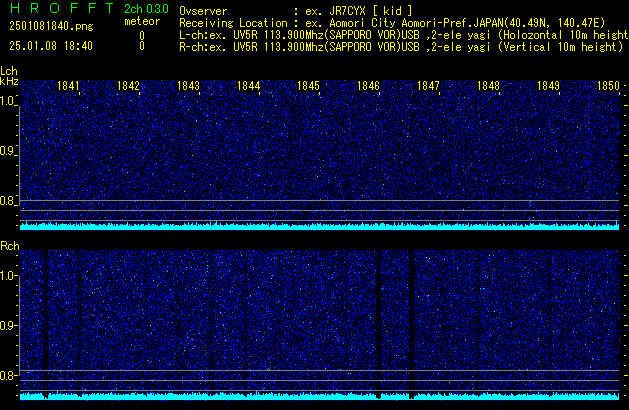Click the 1849 time marker

(548, 86)
